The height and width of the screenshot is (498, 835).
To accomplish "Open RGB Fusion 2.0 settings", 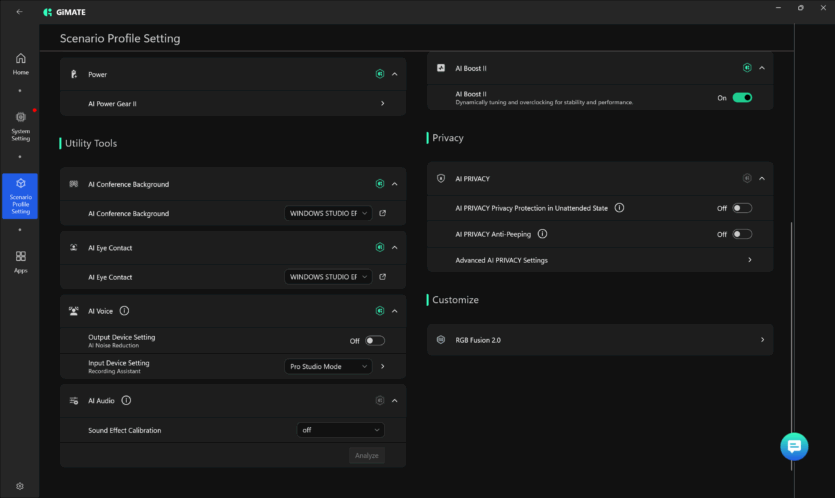I will pyautogui.click(x=600, y=340).
